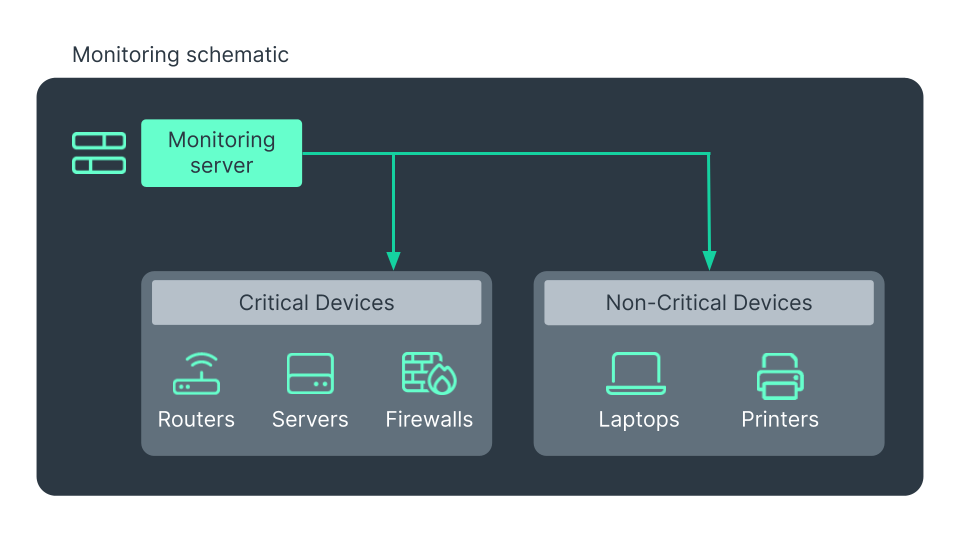This screenshot has width=960, height=540.
Task: Select the Critical Devices header bar
Action: (x=316, y=302)
